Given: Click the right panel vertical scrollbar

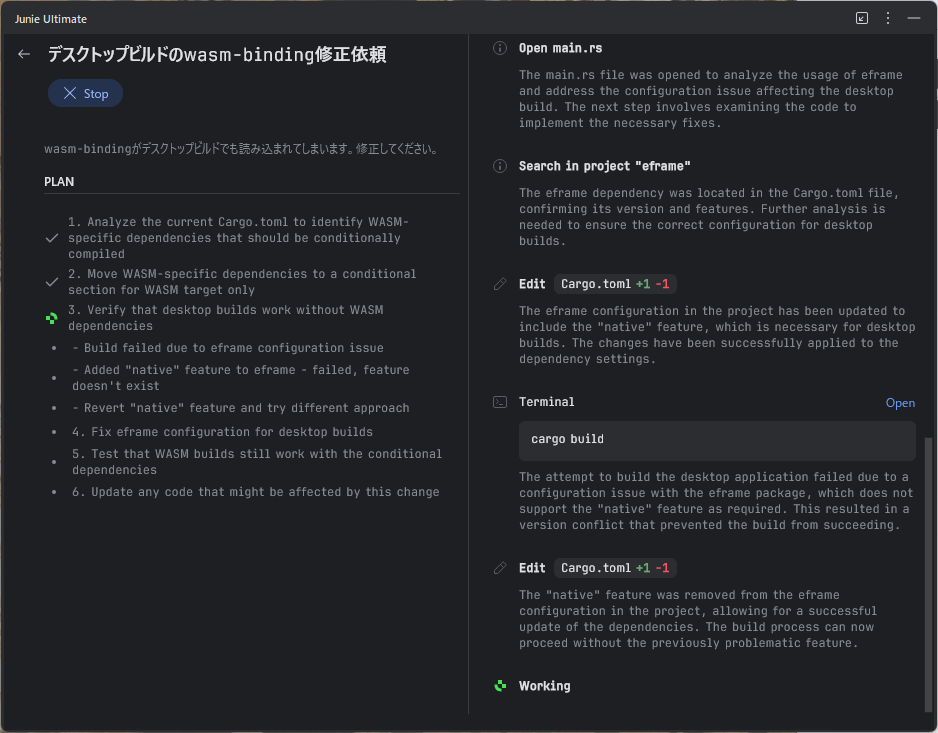Looking at the screenshot, I should coord(928,574).
